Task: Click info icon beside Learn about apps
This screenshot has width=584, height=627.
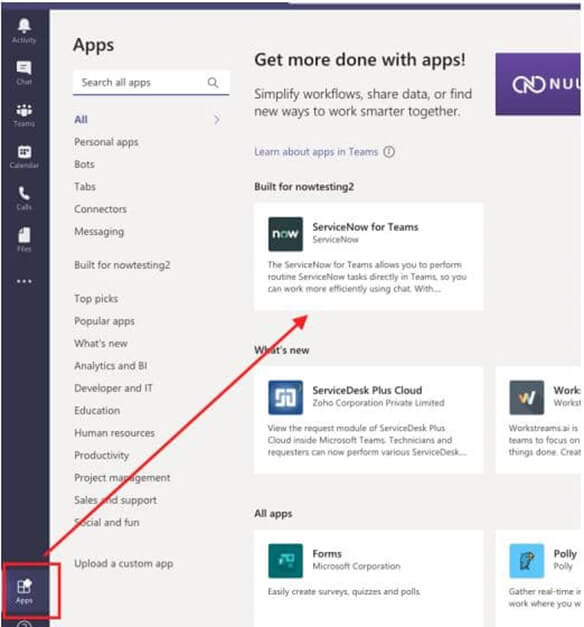Action: tap(389, 152)
